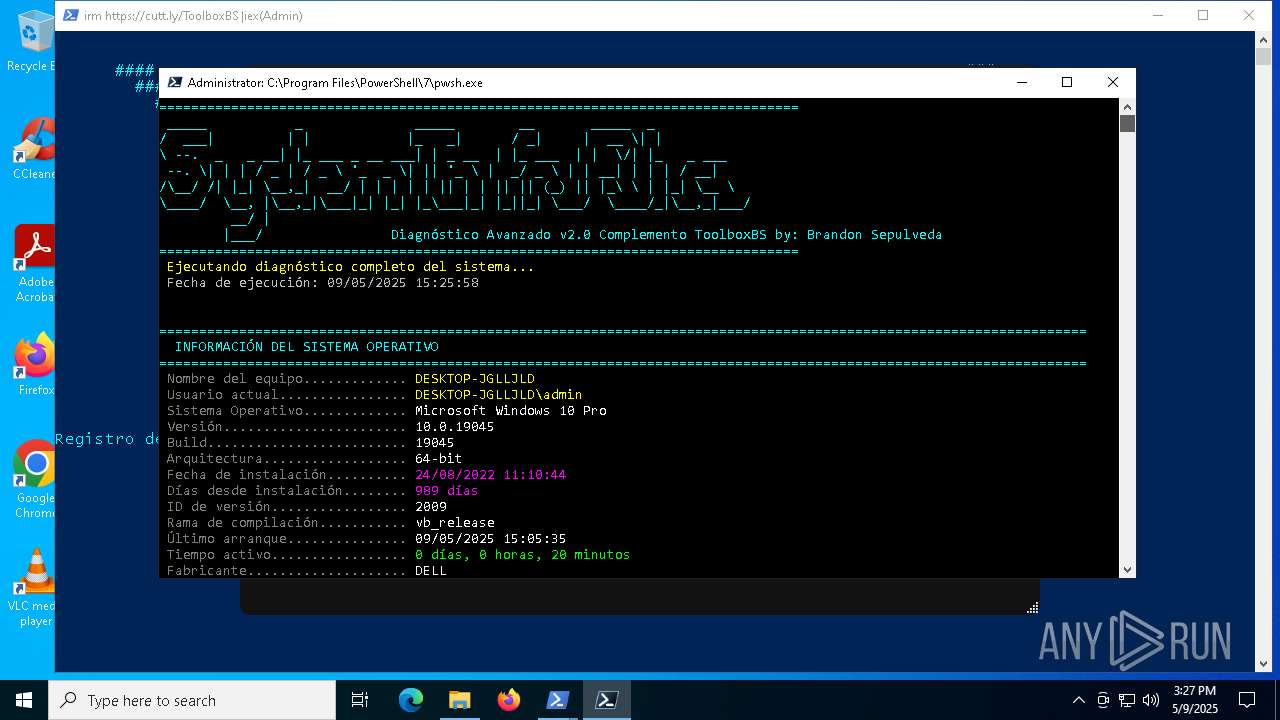The height and width of the screenshot is (720, 1280).
Task: Click last boot 09/05/2025 15:05:35
Action: (490, 539)
